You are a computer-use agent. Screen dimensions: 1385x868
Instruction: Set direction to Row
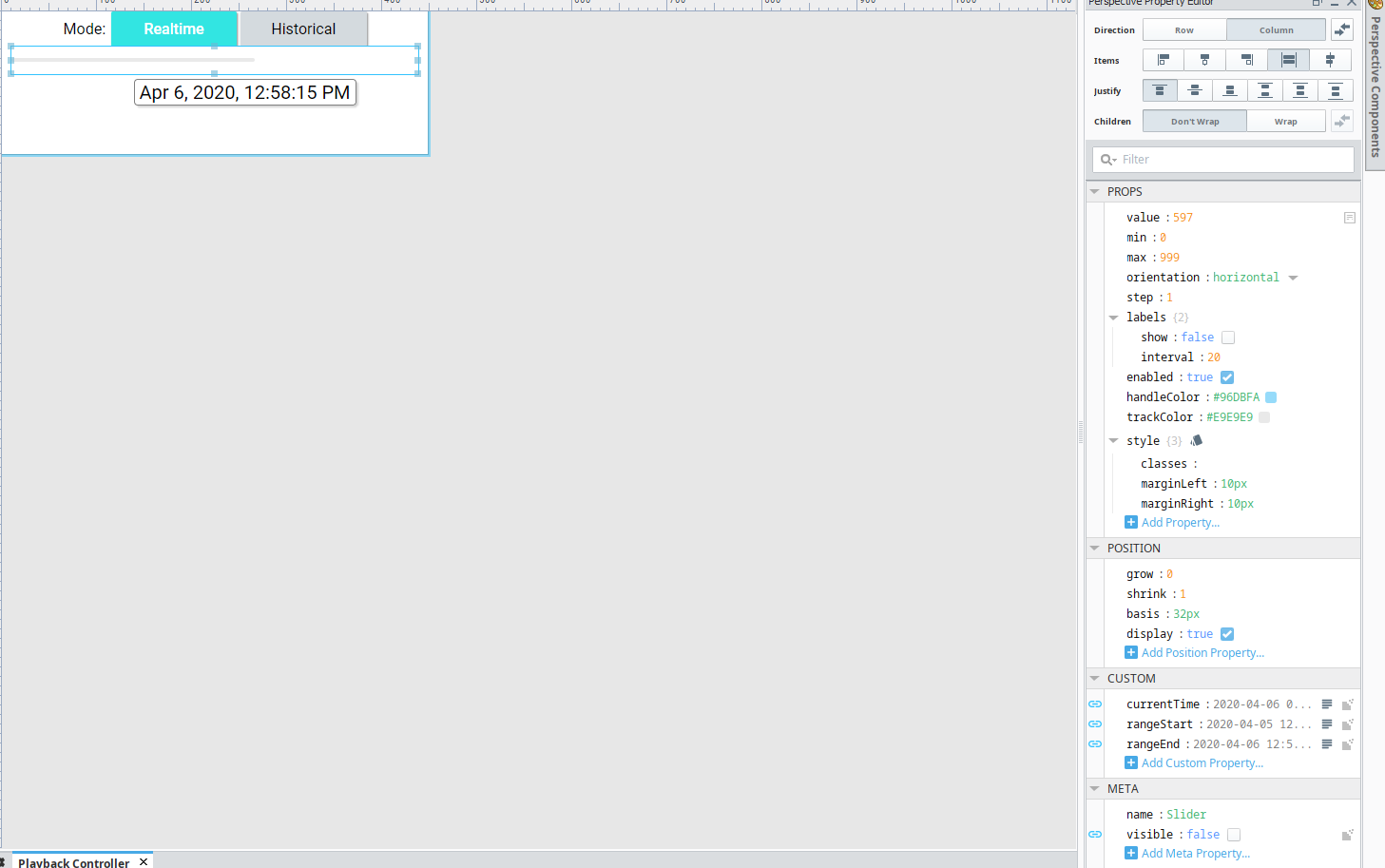1184,30
